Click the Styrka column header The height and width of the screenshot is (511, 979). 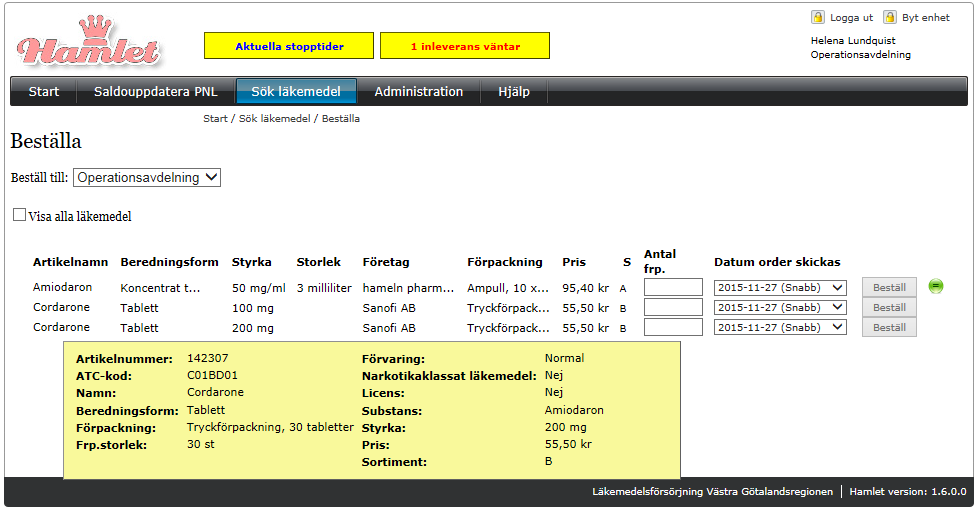(252, 262)
